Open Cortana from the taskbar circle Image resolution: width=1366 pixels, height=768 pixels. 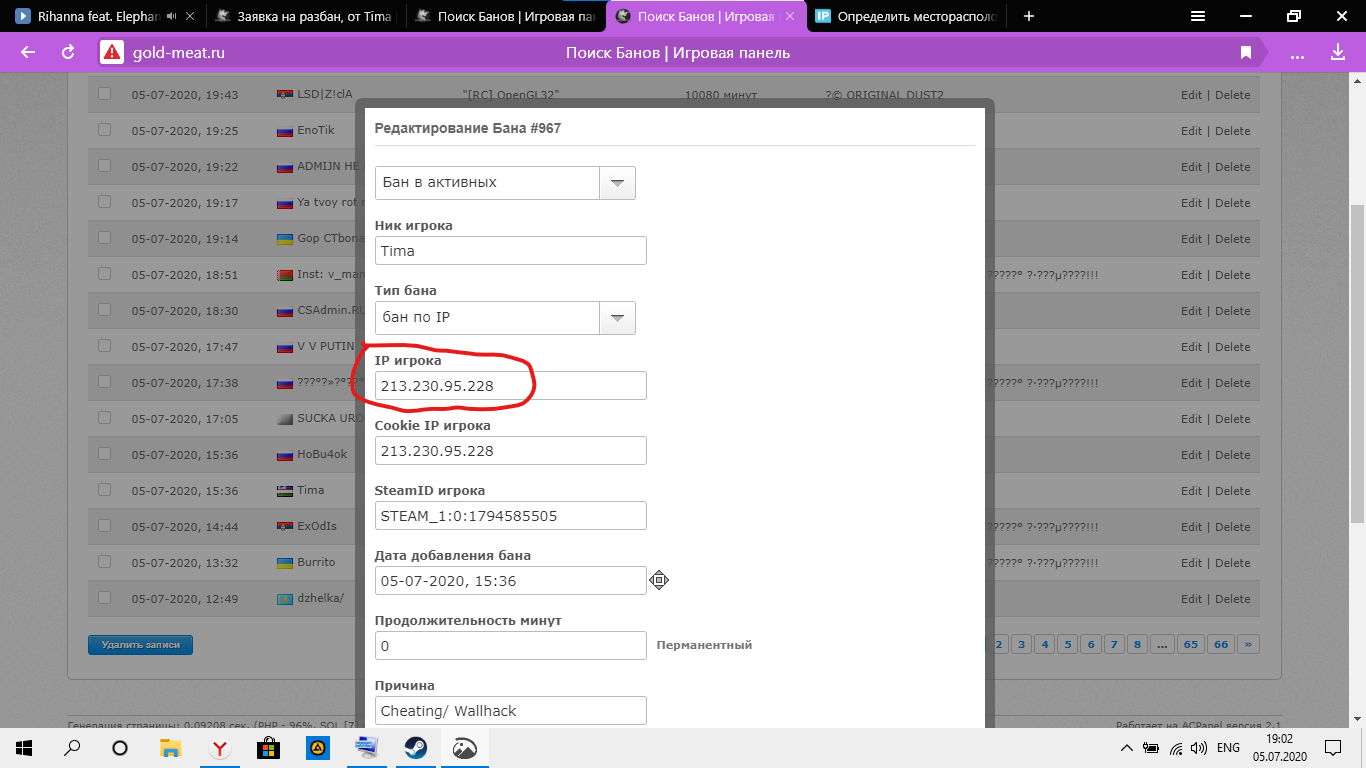coord(120,747)
